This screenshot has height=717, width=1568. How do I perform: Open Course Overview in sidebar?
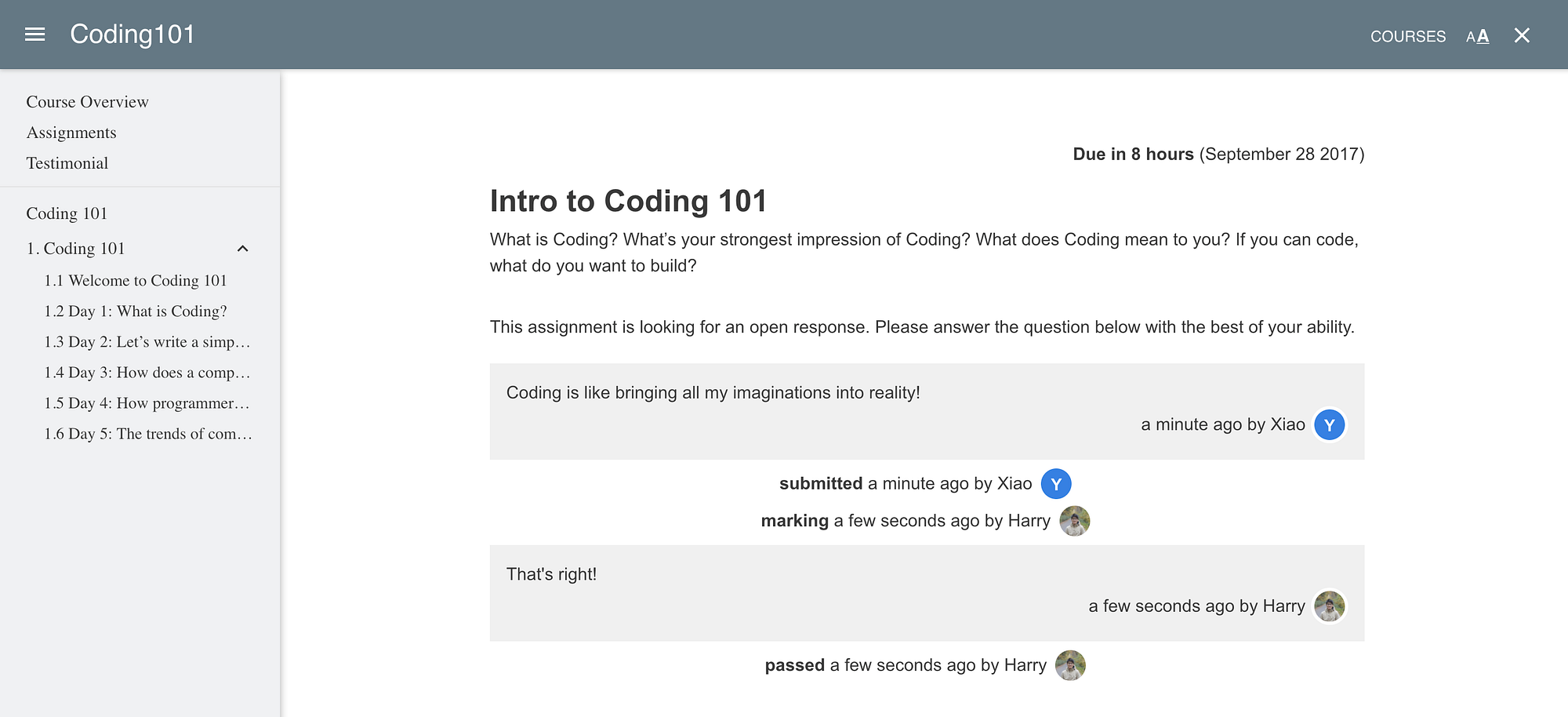click(87, 102)
